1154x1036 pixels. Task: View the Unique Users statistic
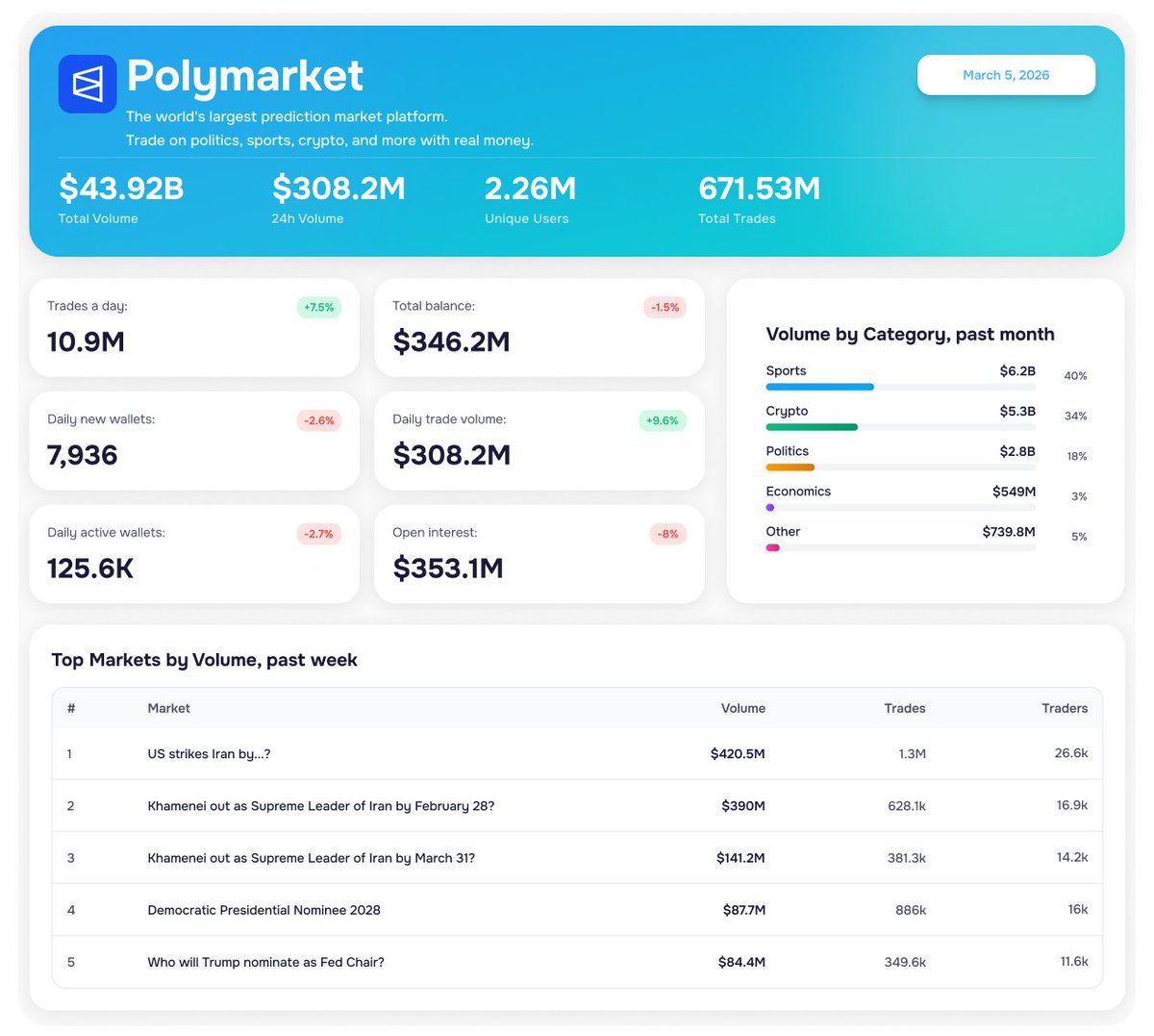[528, 190]
